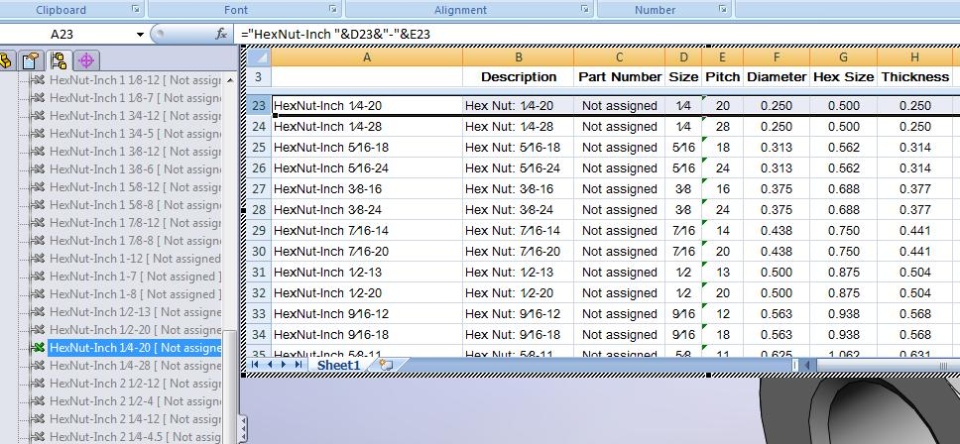Screen dimensions: 960x444
Task: Select column E header
Action: coord(722,57)
